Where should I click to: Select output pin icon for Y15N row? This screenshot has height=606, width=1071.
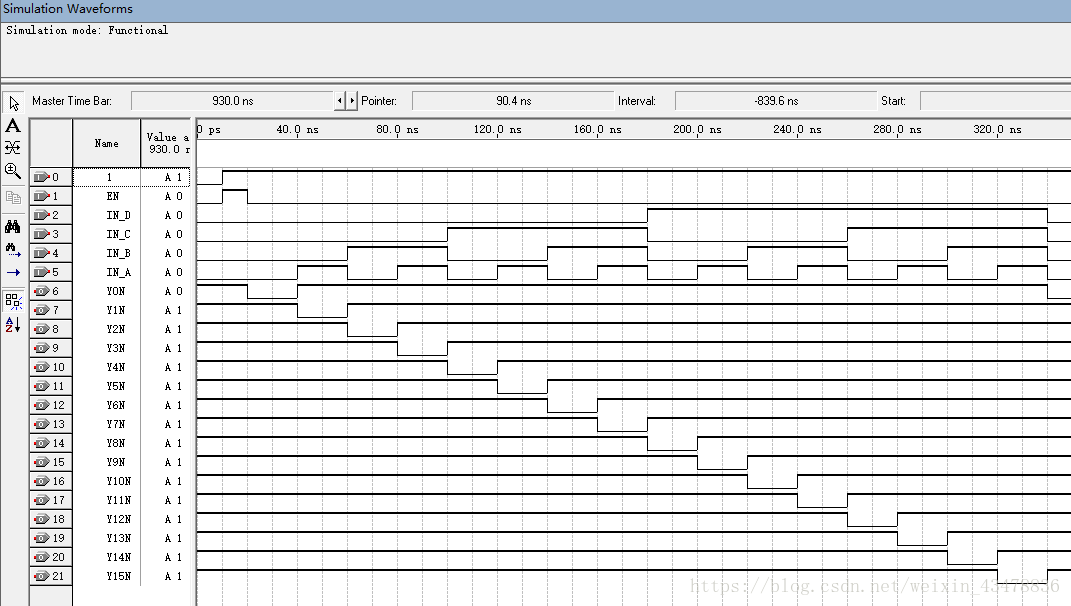(42, 576)
